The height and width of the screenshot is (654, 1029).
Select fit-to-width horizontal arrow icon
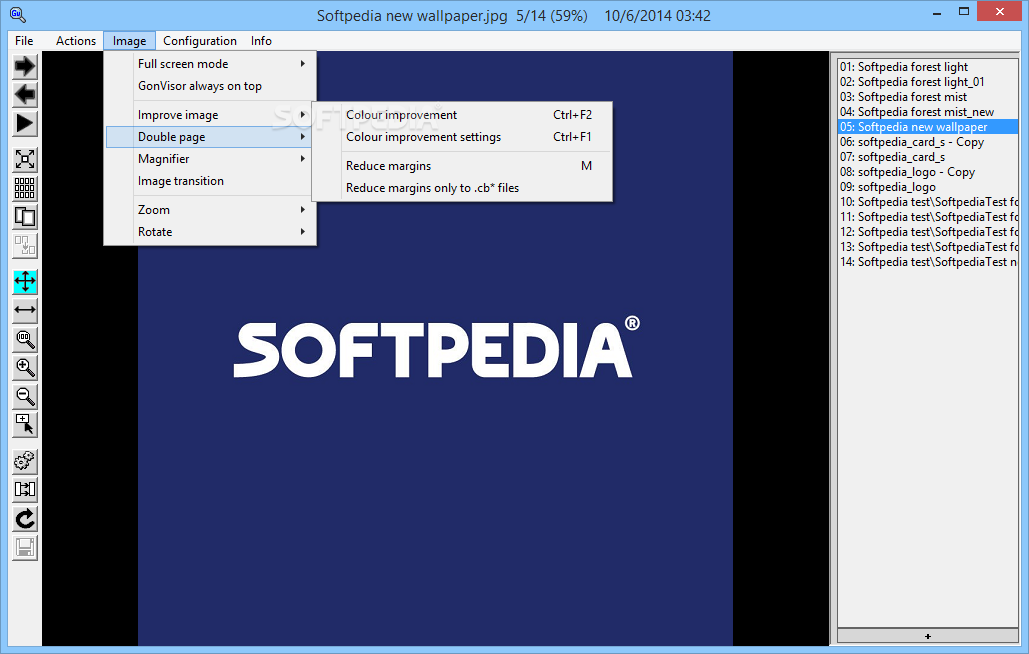pos(25,310)
